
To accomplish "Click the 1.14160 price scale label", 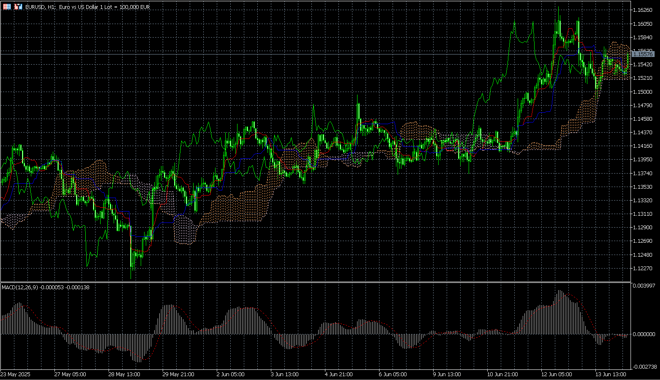I will [642, 146].
